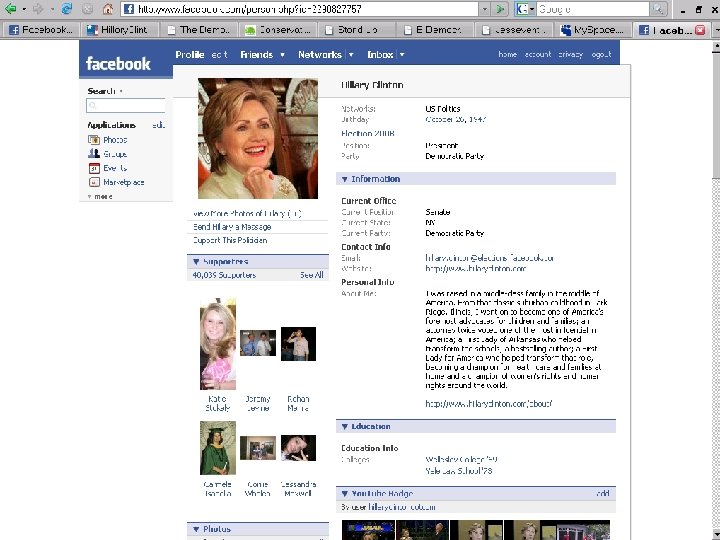Open supporter Katie Stokely's photo
Screen dimensions: 720x540
(x=218, y=344)
